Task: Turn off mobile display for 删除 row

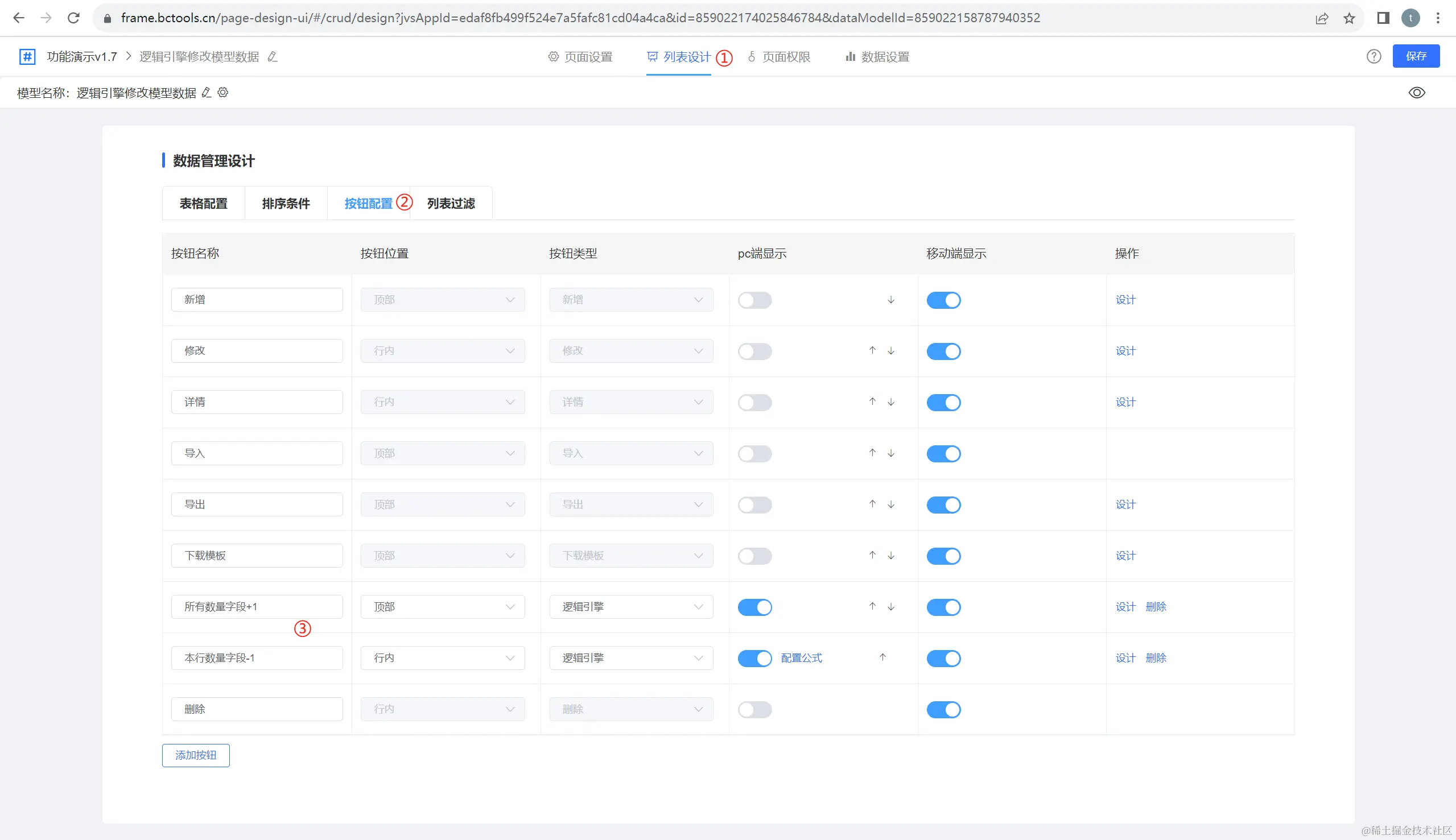Action: pyautogui.click(x=943, y=710)
